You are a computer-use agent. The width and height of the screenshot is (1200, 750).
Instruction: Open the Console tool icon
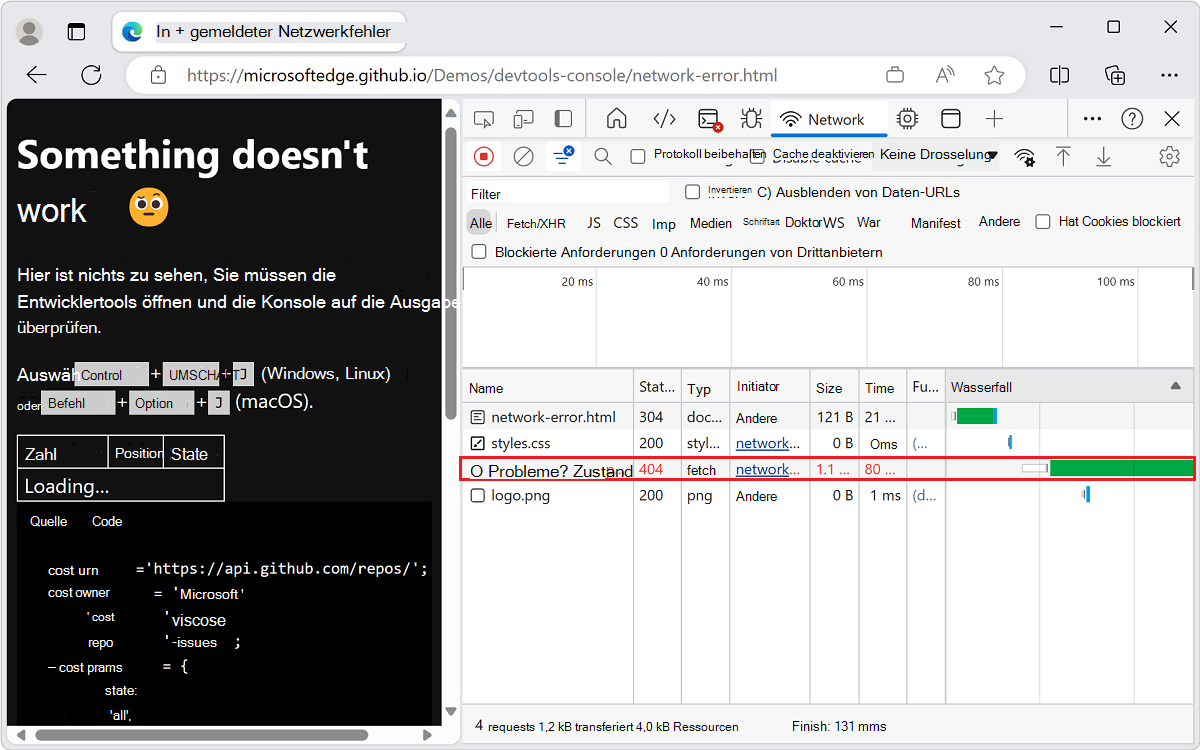(x=710, y=119)
